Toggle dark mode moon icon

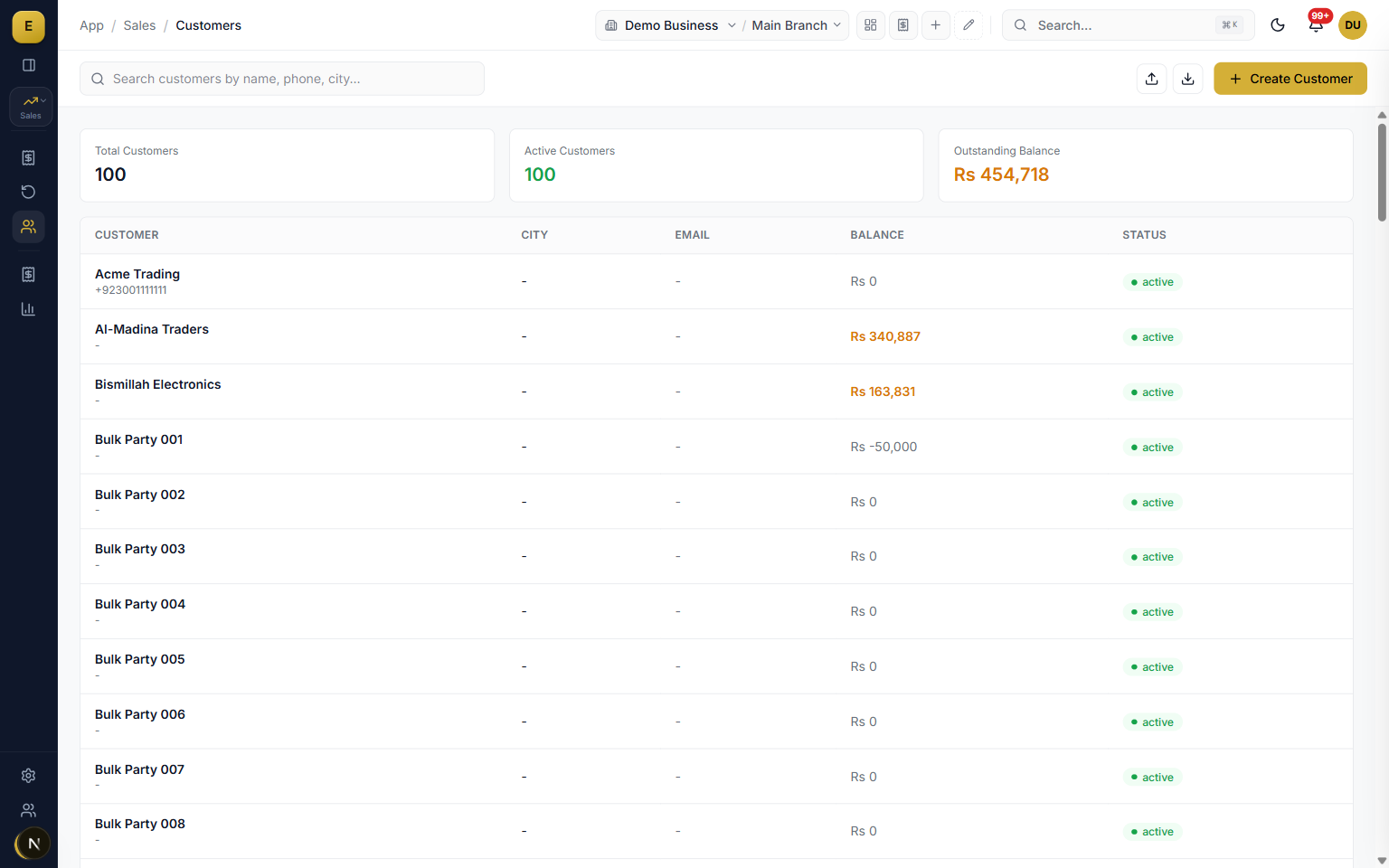[x=1278, y=25]
